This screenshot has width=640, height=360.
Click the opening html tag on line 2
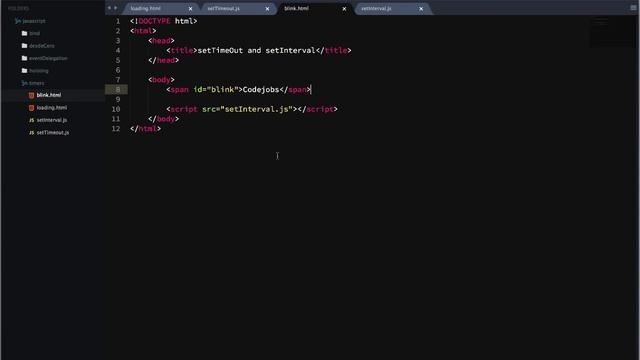[143, 31]
